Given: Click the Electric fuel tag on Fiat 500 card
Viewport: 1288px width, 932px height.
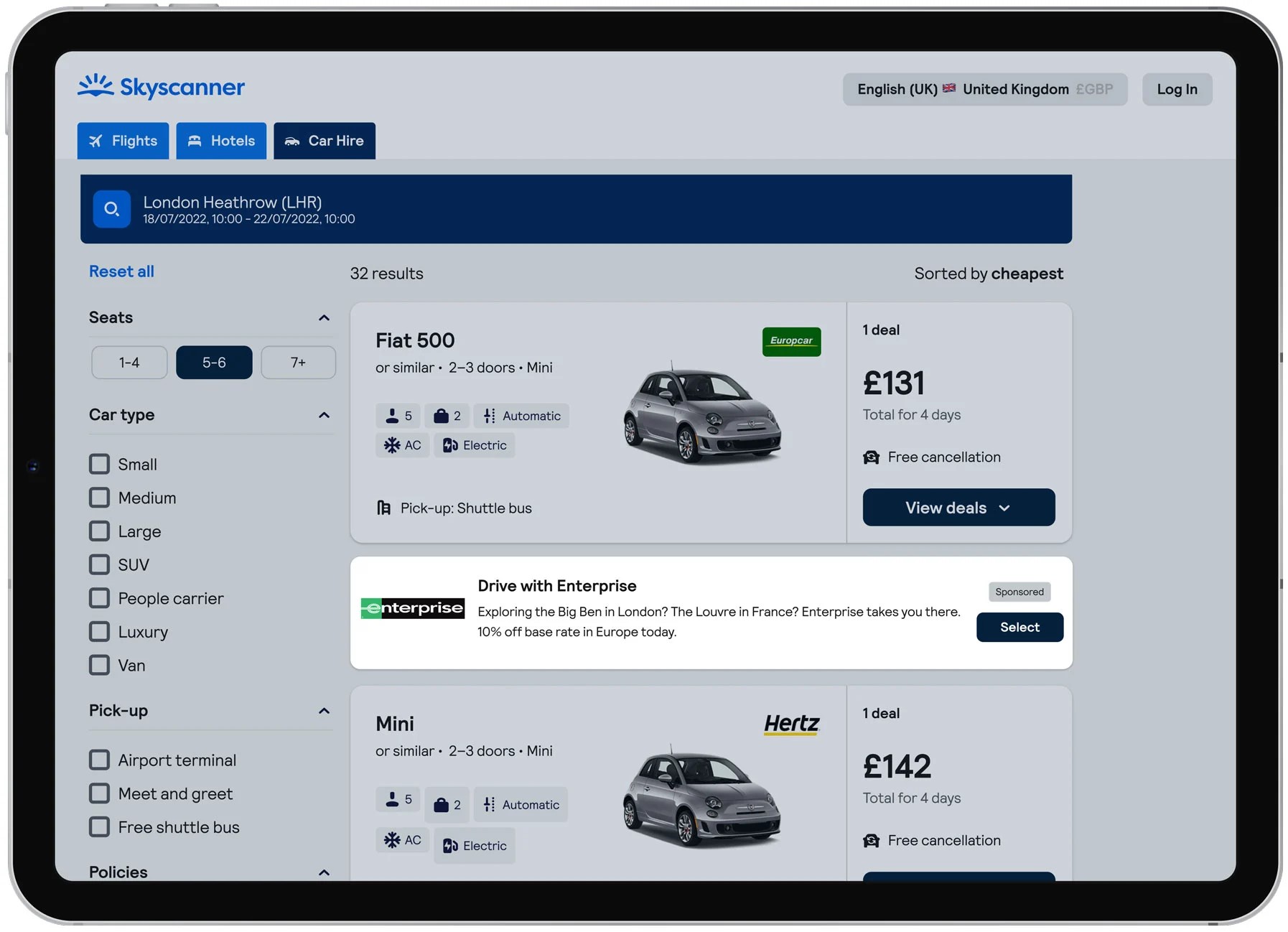Looking at the screenshot, I should point(475,445).
